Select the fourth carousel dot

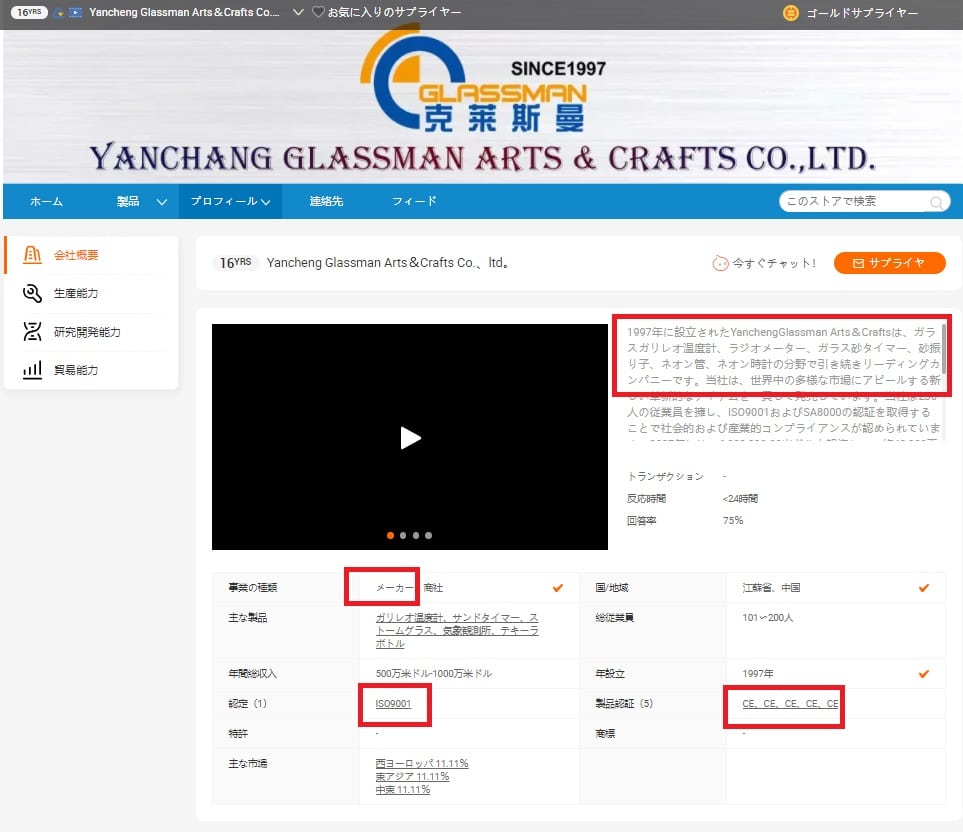[x=429, y=535]
